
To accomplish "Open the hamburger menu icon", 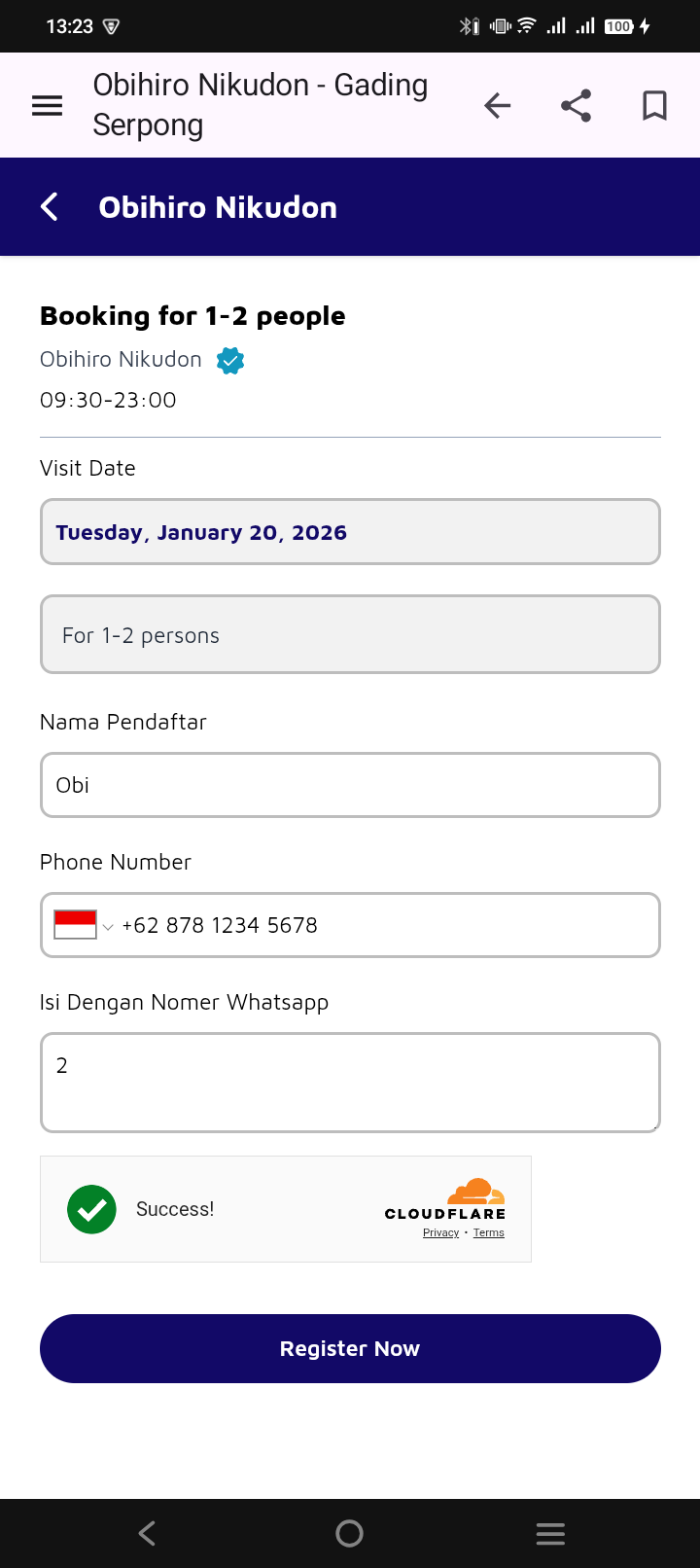I will (x=48, y=105).
